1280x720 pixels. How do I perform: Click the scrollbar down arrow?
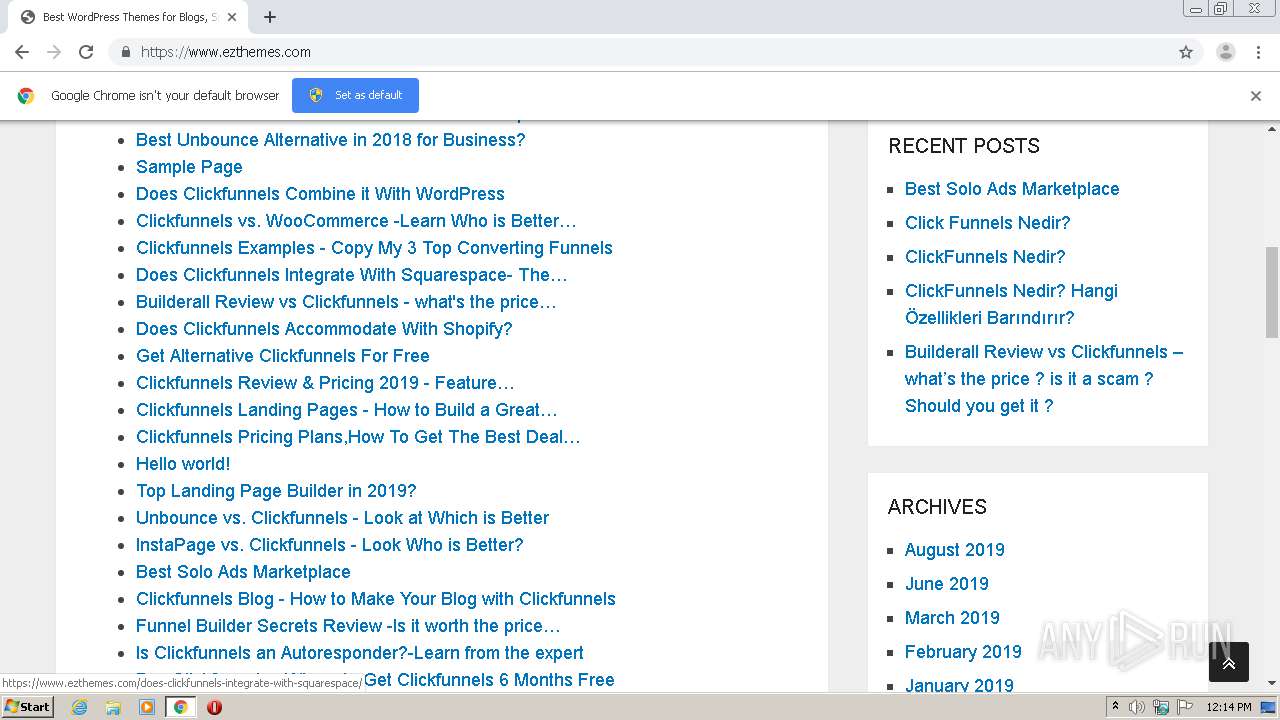pyautogui.click(x=1272, y=683)
